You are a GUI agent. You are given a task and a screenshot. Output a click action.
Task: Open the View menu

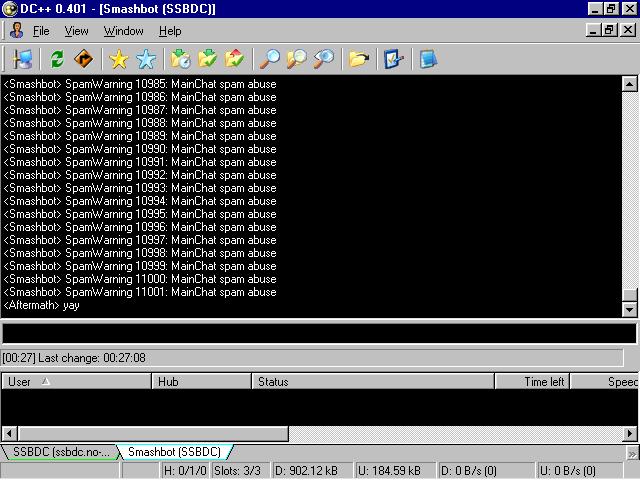pos(76,31)
